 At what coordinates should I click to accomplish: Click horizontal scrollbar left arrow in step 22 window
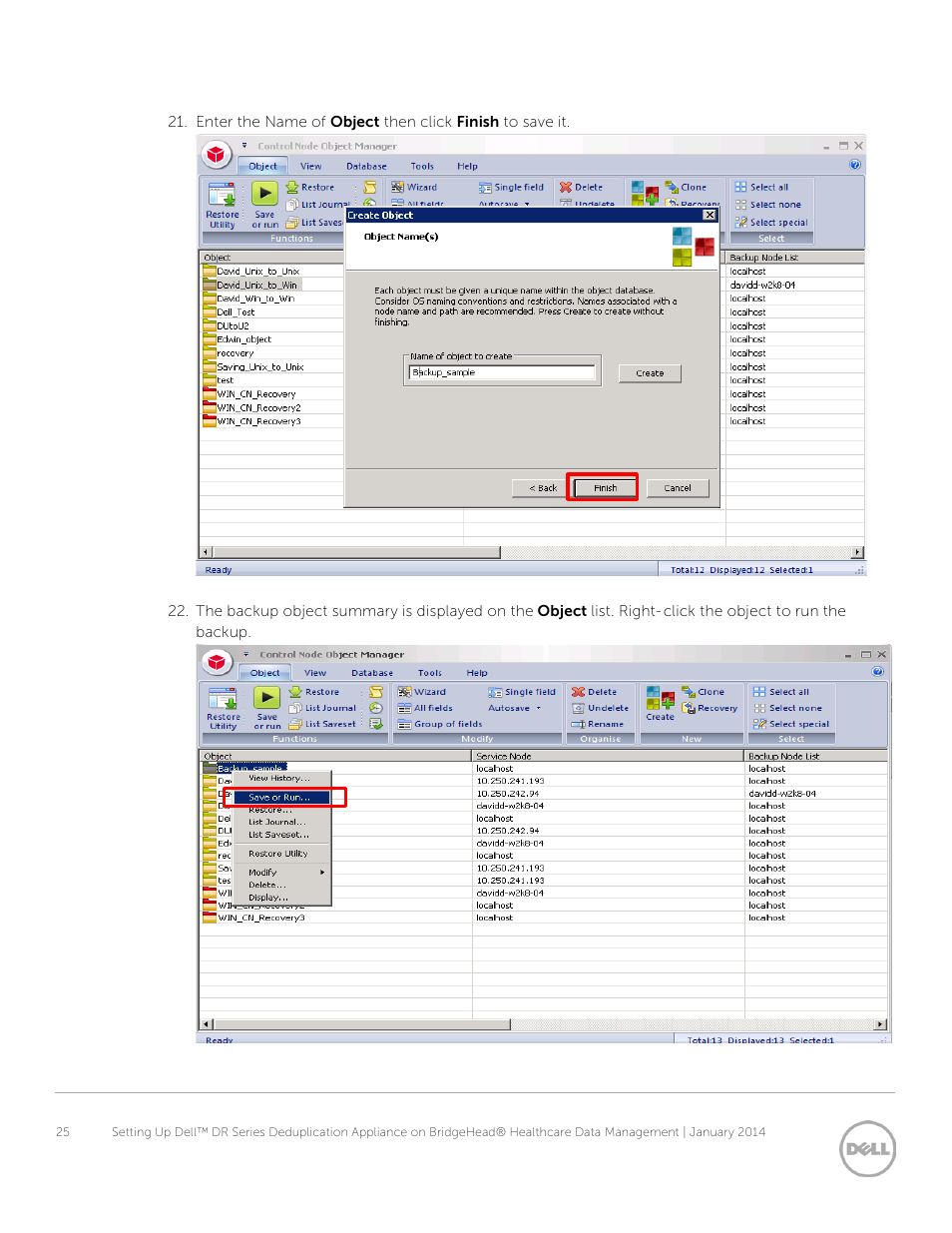[x=208, y=1024]
